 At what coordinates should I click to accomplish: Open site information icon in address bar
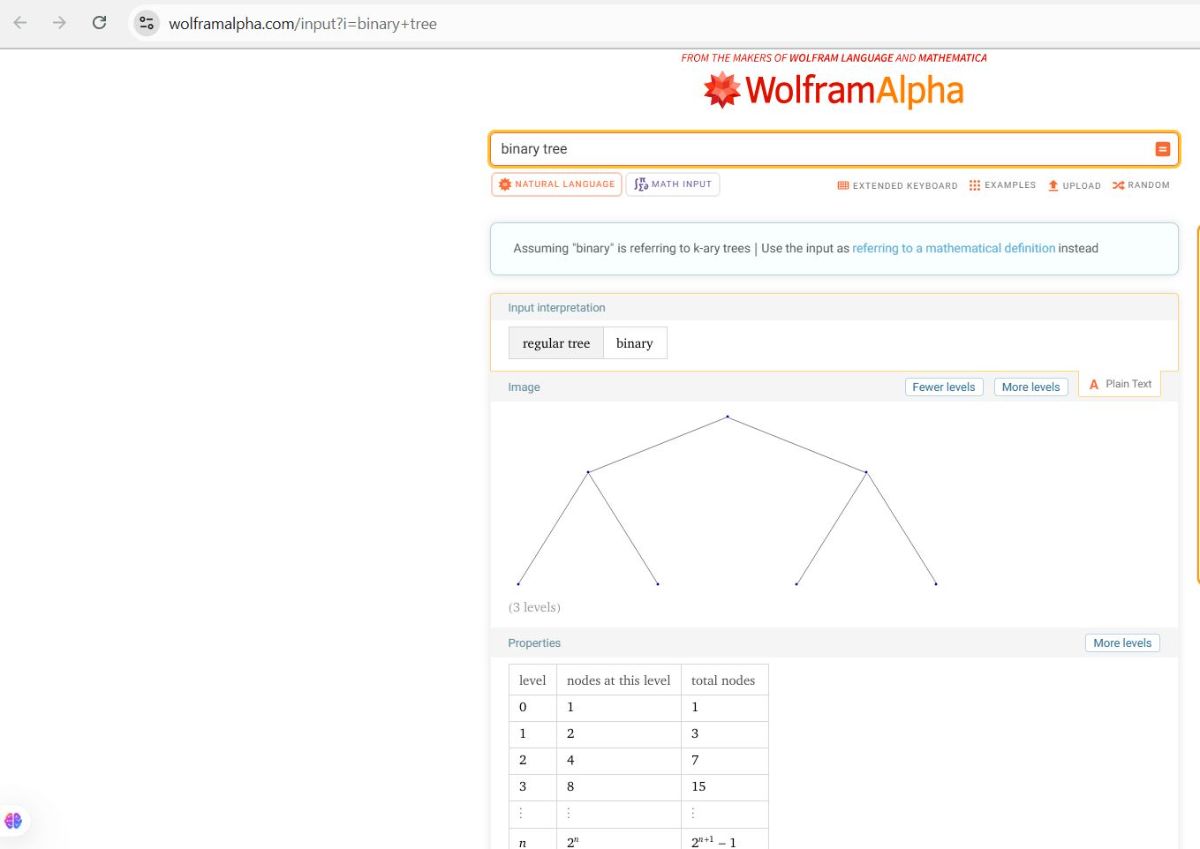pos(147,23)
